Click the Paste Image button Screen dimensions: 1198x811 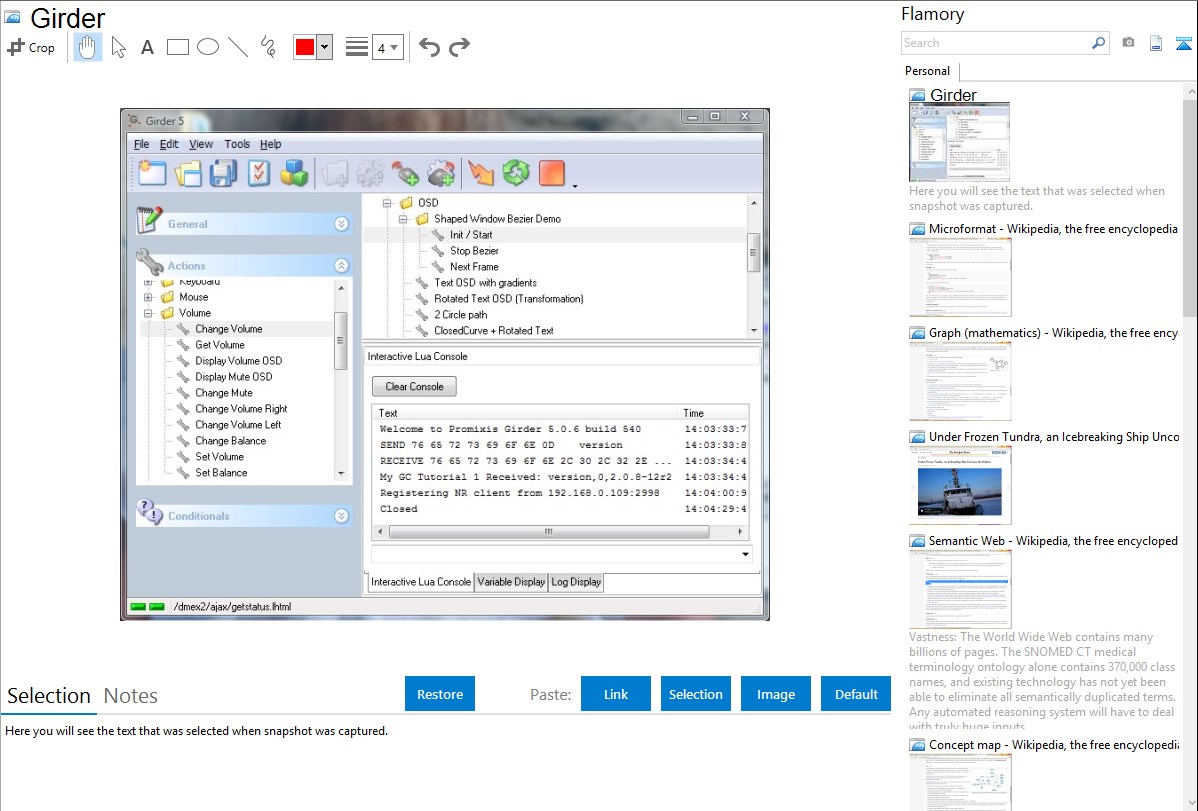(x=775, y=694)
